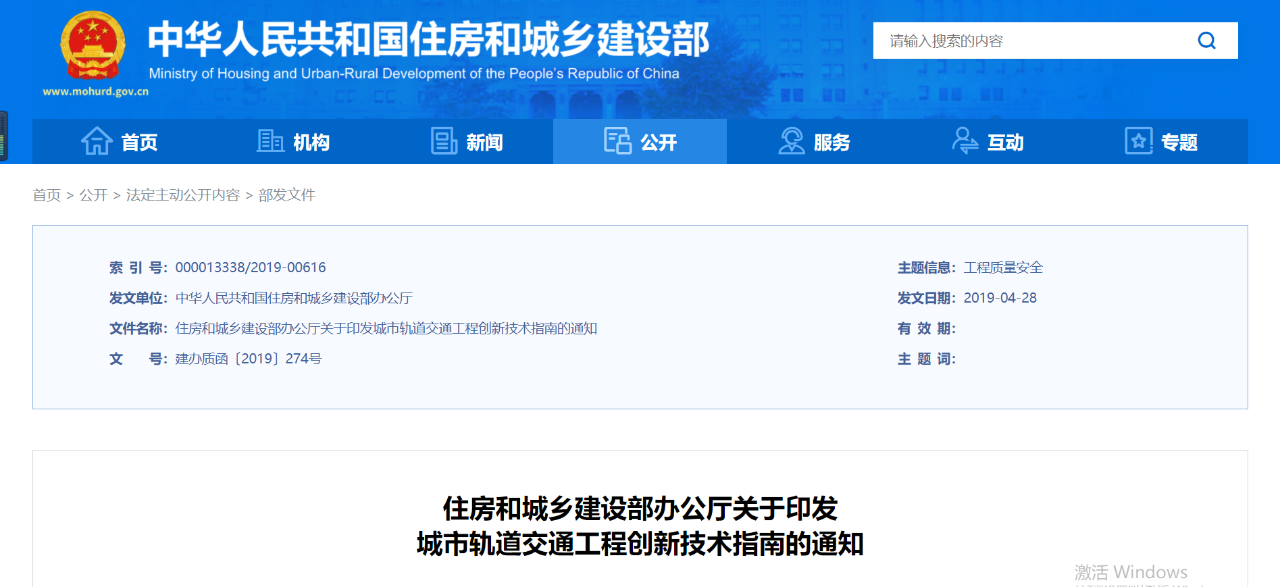Open the 新闻 navigation tab

466,142
